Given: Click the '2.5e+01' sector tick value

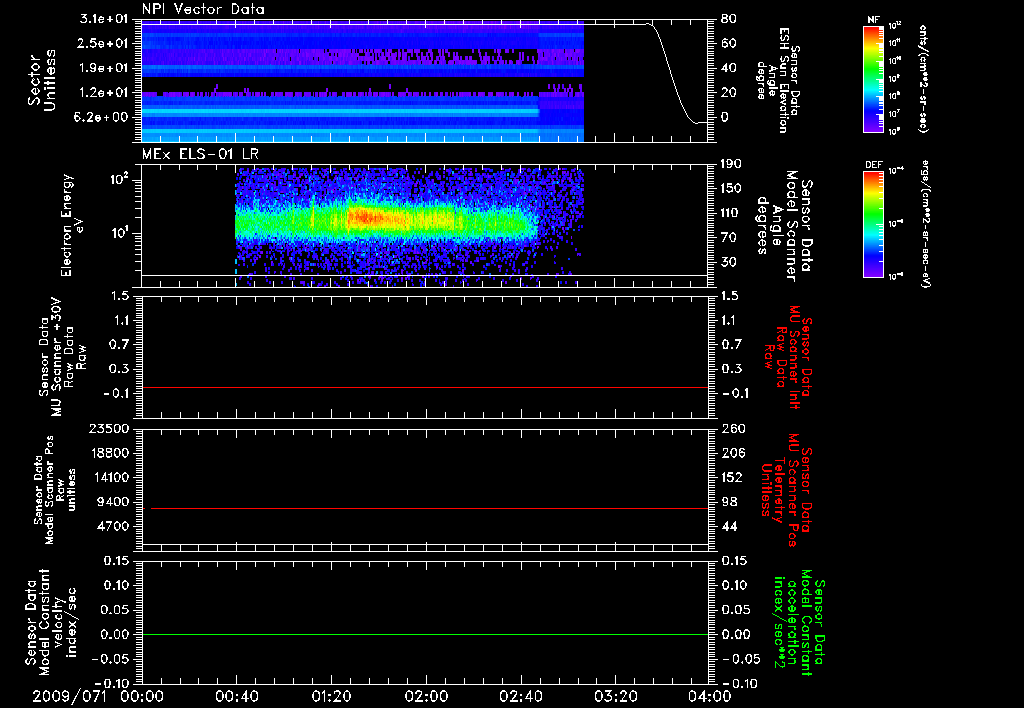Looking at the screenshot, I should coord(103,43).
